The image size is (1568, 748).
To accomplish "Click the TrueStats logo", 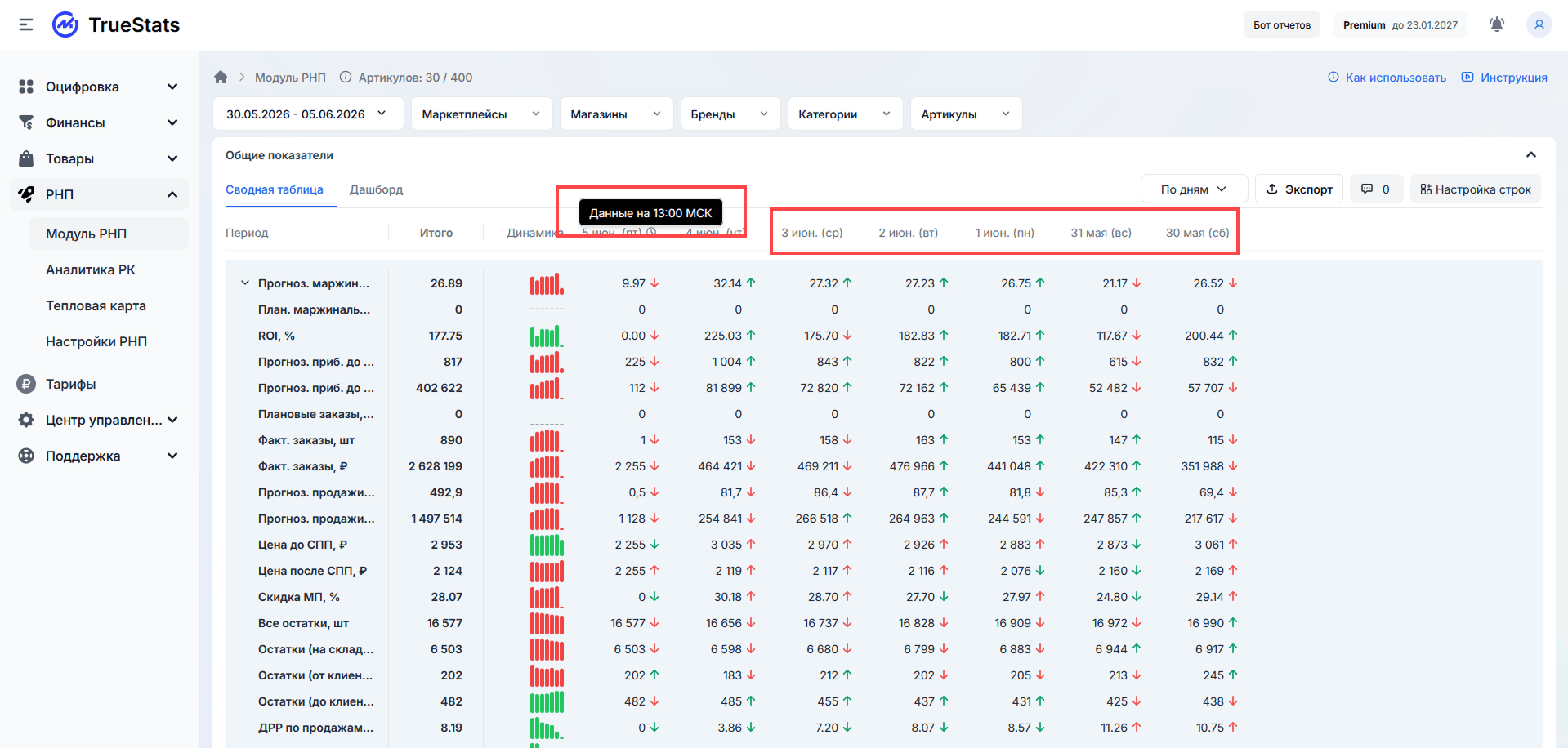I will [x=116, y=24].
